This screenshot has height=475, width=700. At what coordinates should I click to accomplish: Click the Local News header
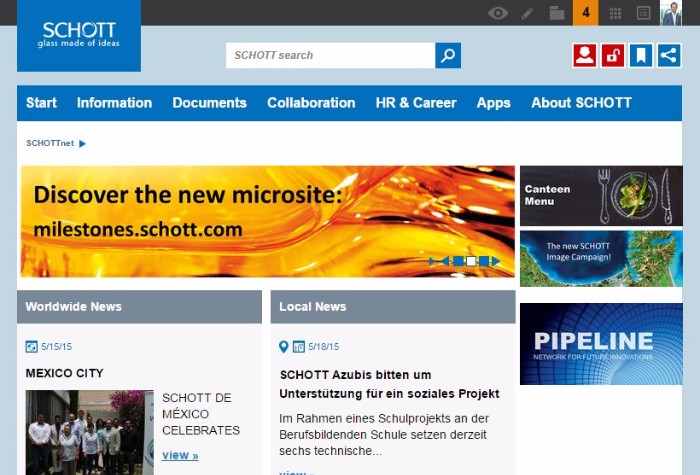(393, 307)
